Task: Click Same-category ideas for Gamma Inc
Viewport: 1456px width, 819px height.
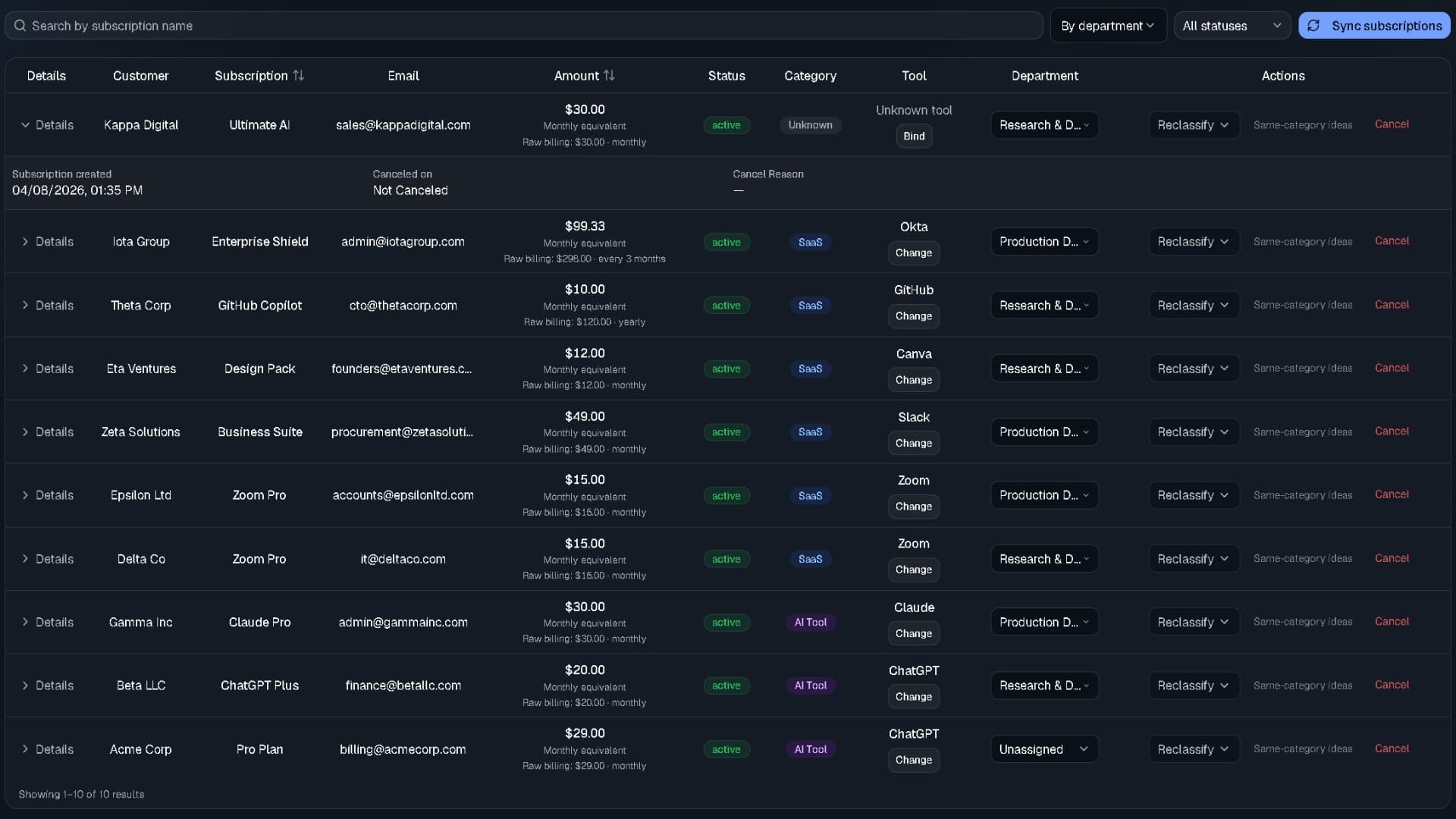Action: coord(1303,621)
